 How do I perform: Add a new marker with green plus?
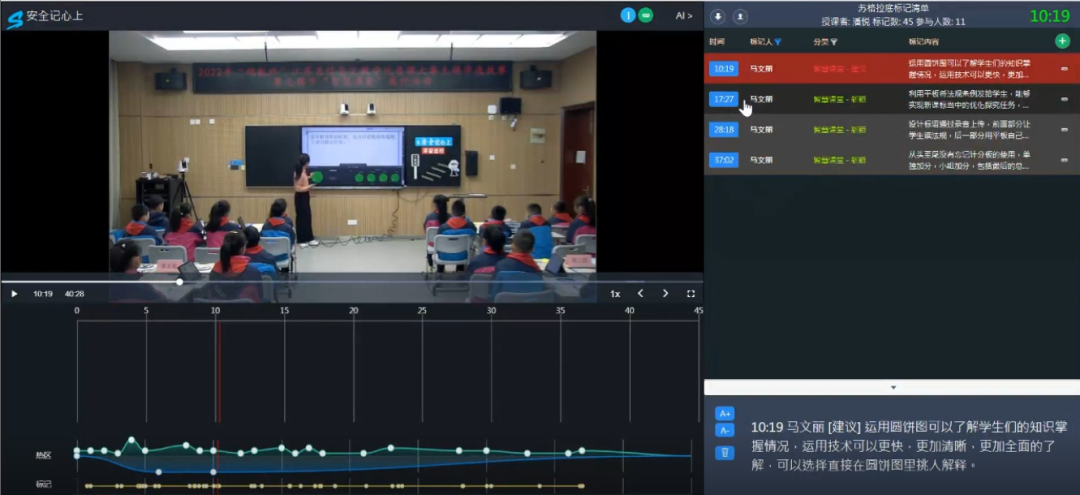tap(1062, 41)
